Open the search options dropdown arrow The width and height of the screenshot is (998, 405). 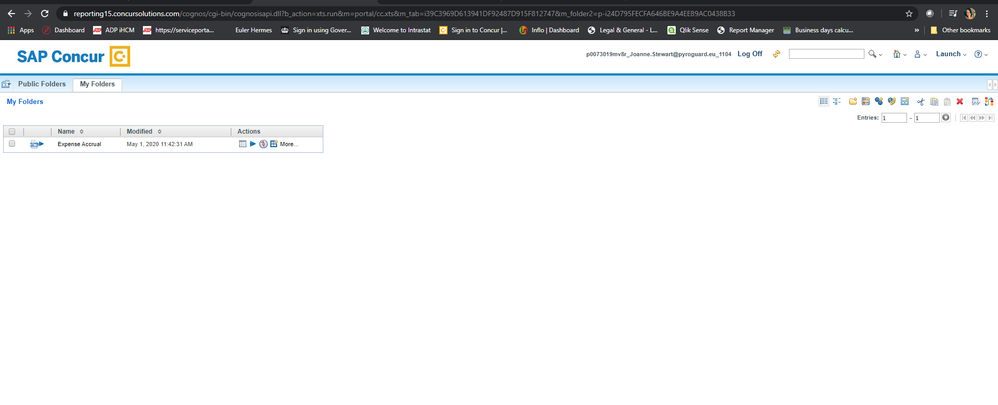(x=881, y=55)
